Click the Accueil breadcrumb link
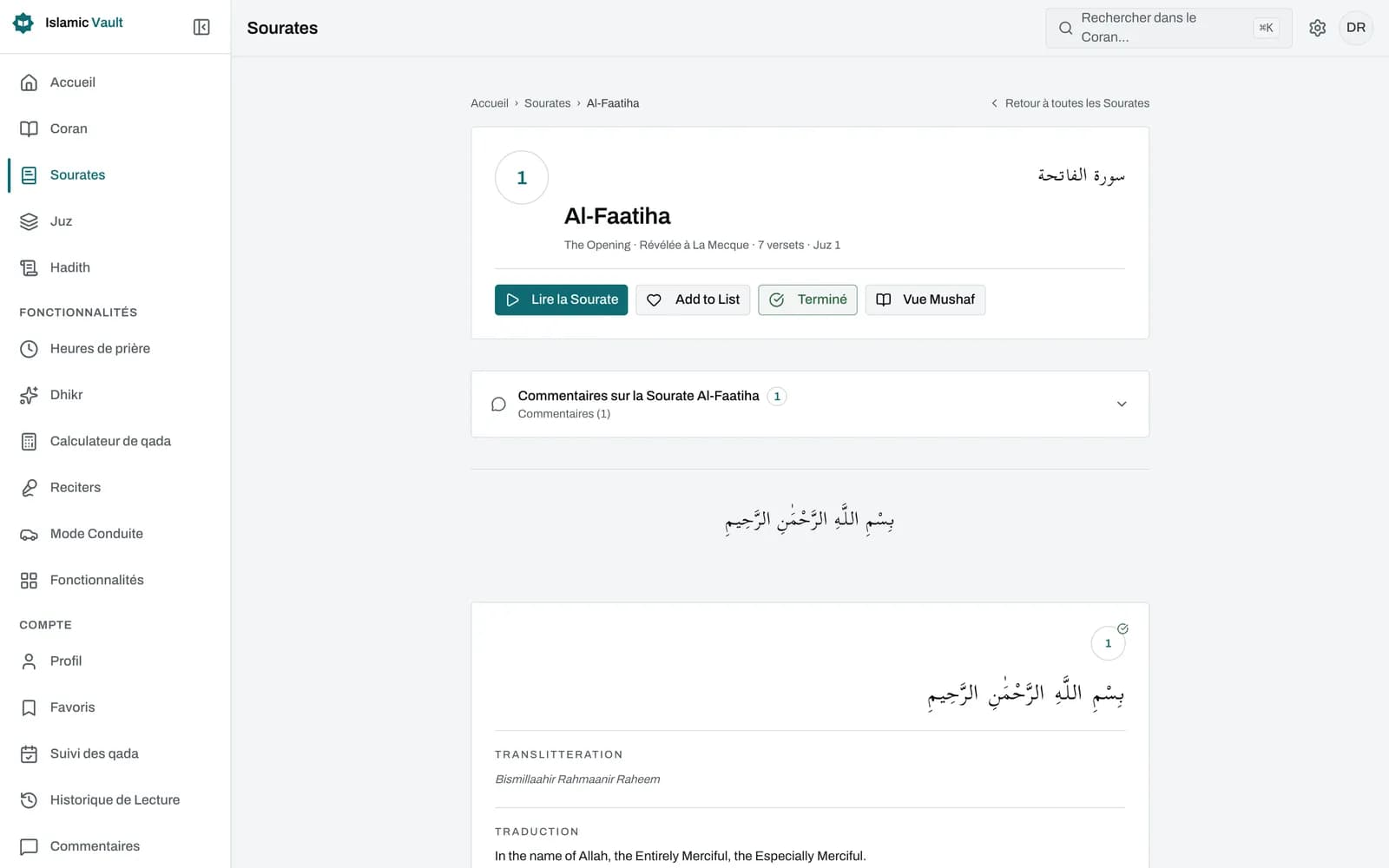The image size is (1389, 868). (490, 103)
